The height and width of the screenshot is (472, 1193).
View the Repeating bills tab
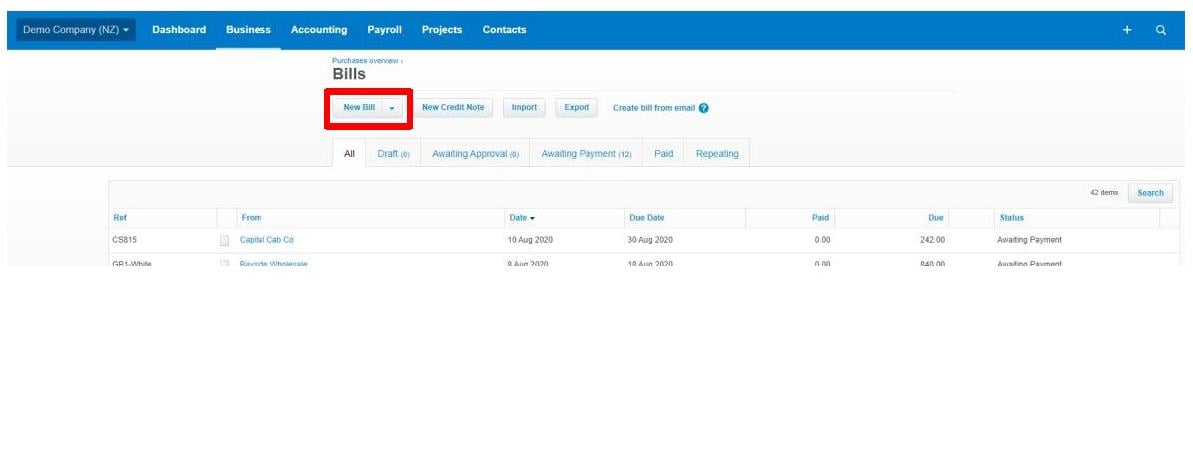tap(717, 154)
